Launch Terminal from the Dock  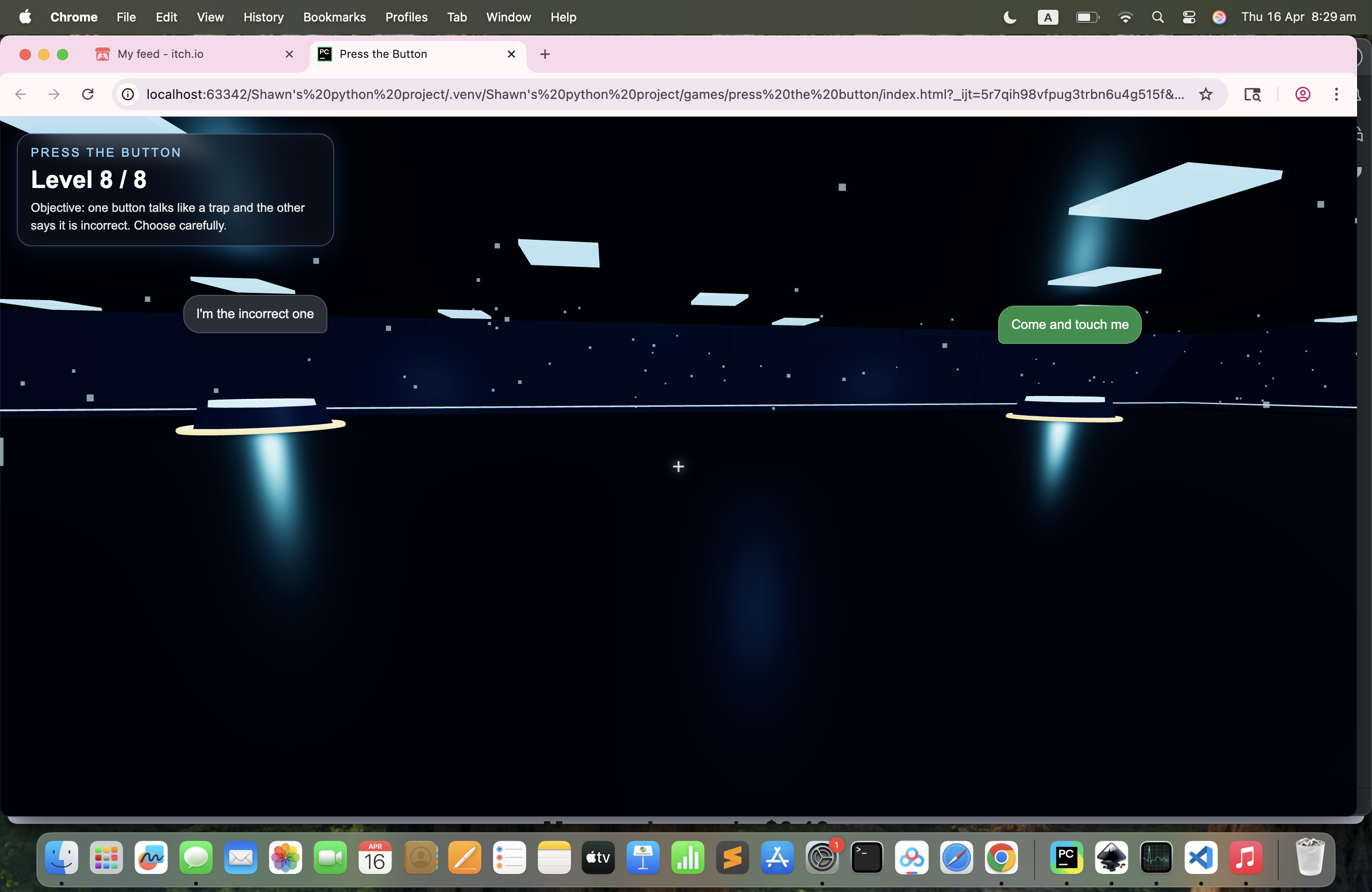pos(867,858)
